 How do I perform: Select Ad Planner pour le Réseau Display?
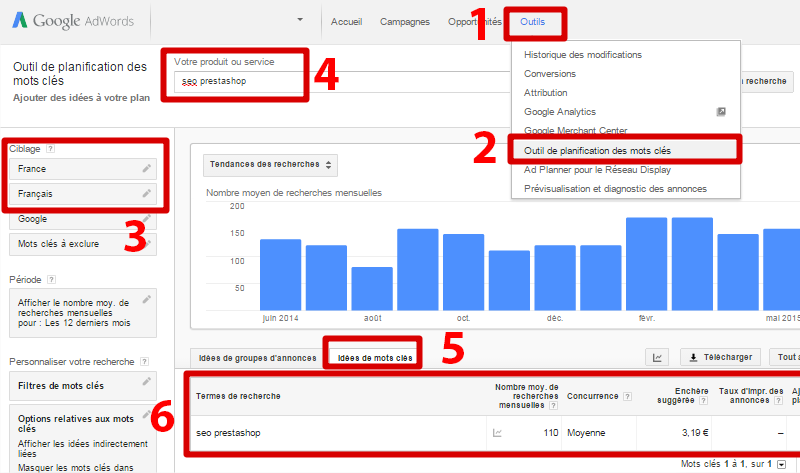pyautogui.click(x=597, y=169)
